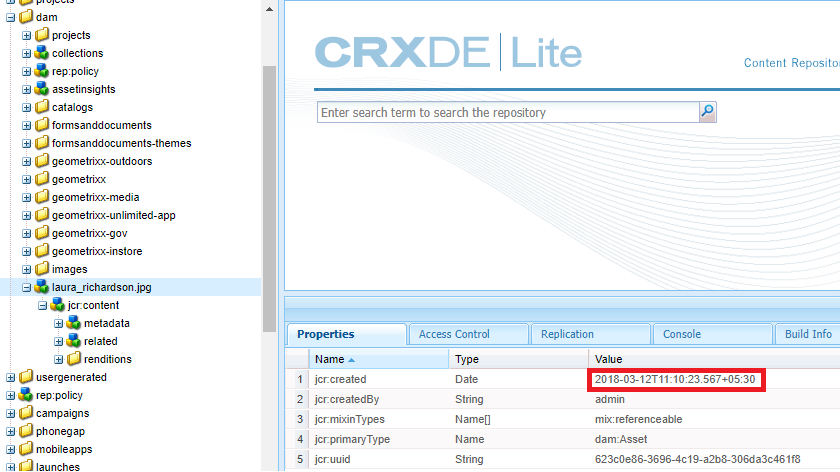
Task: Expand the campaigns node
Action: click(x=11, y=414)
